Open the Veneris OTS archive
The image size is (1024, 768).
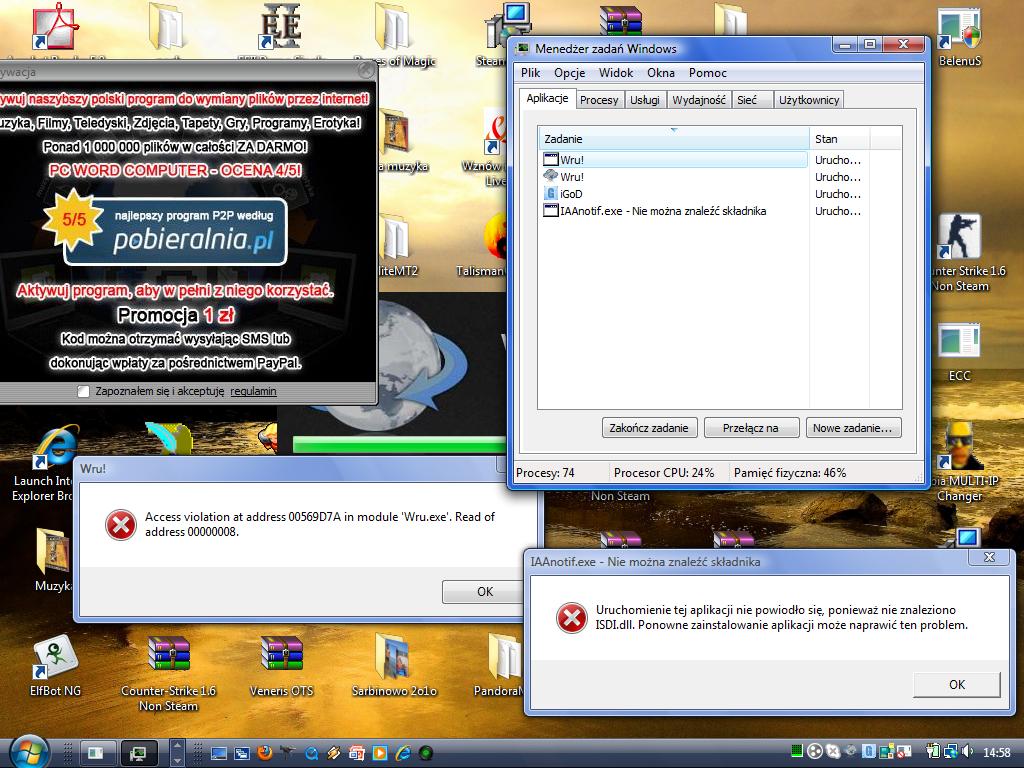[281, 665]
